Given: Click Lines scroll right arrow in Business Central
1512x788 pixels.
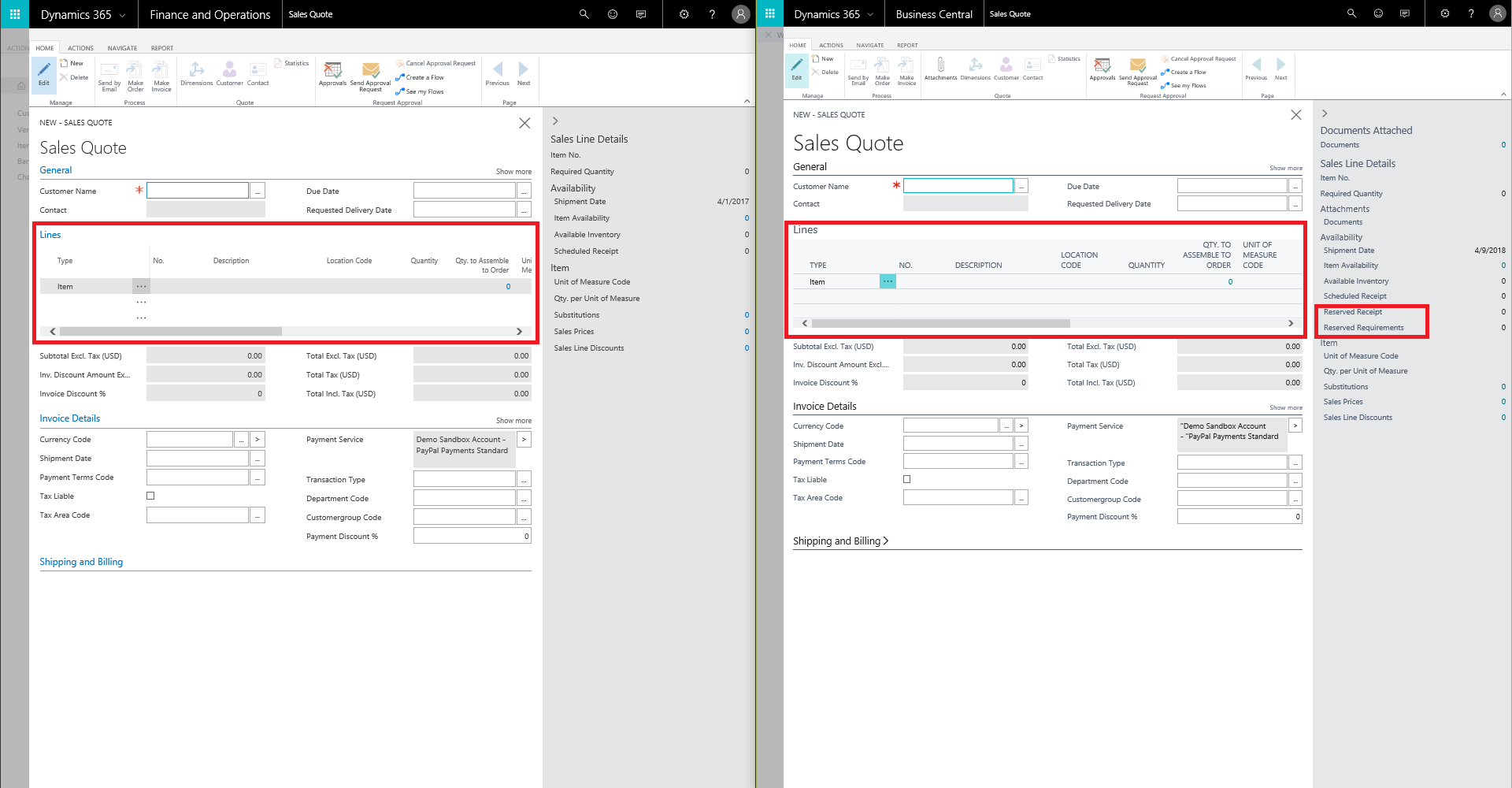Looking at the screenshot, I should coord(1291,323).
